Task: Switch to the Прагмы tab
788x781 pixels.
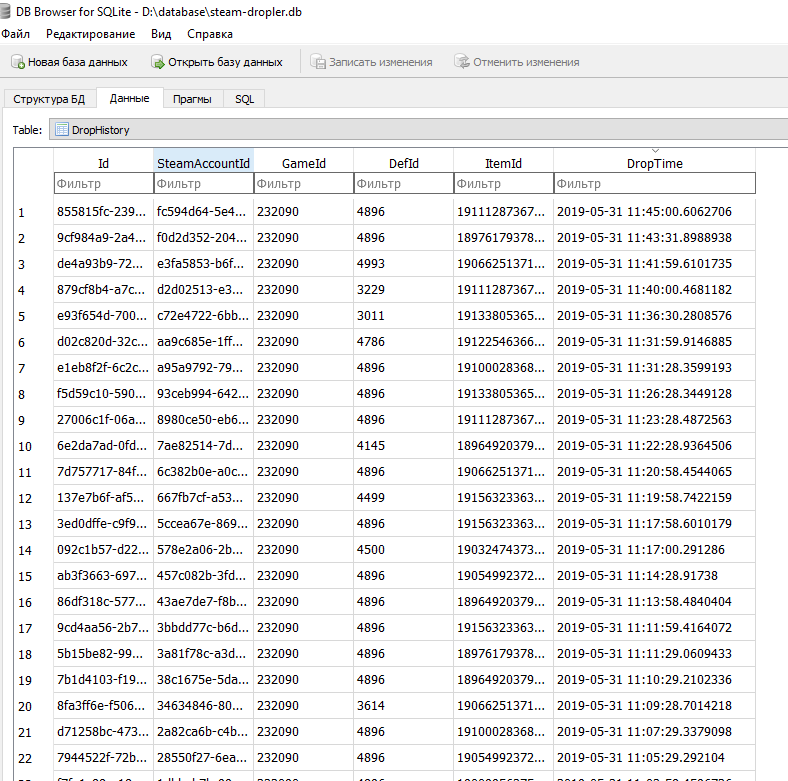Action: coord(192,99)
